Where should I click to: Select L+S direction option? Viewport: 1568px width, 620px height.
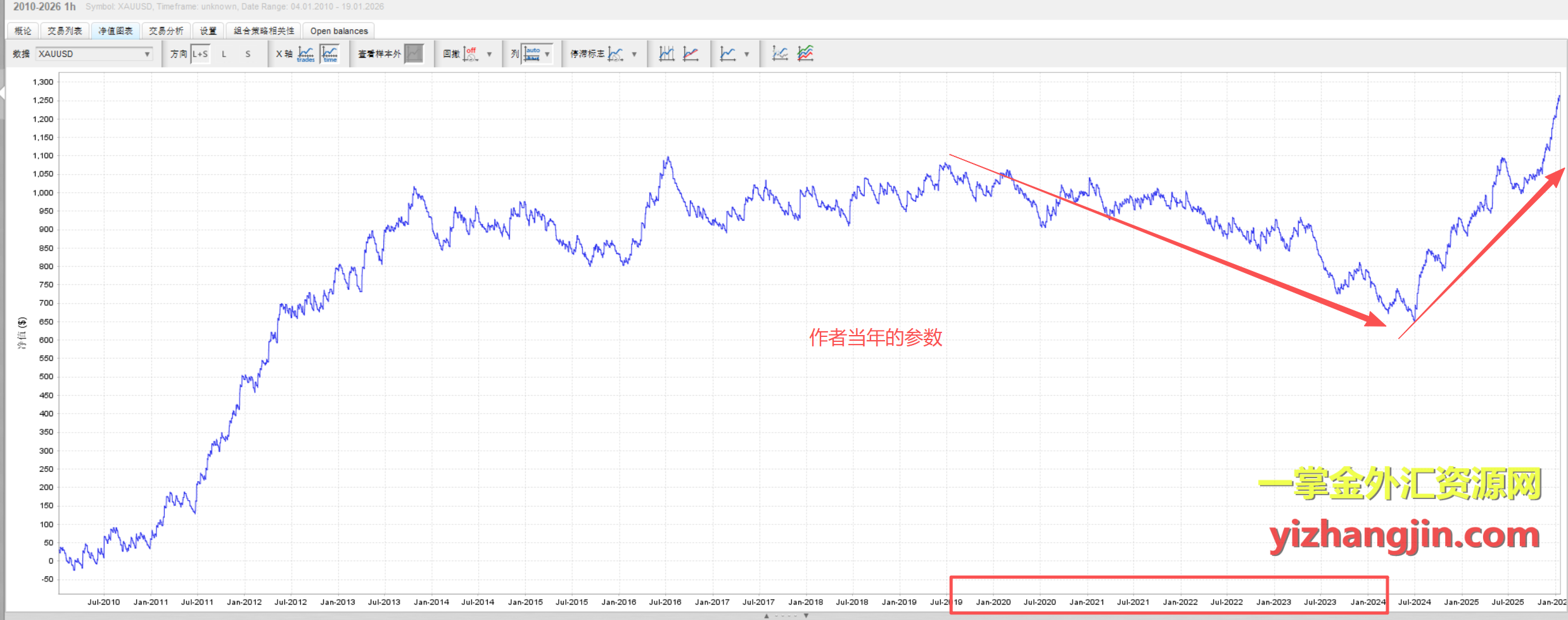200,54
